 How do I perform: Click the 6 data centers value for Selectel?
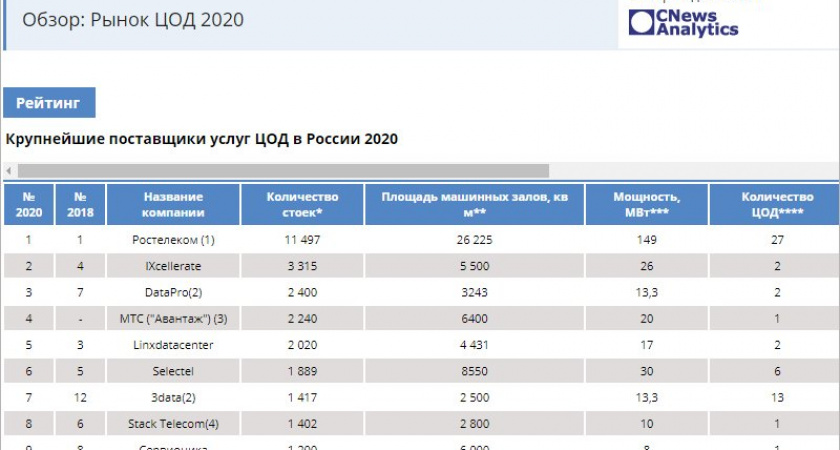tap(777, 371)
